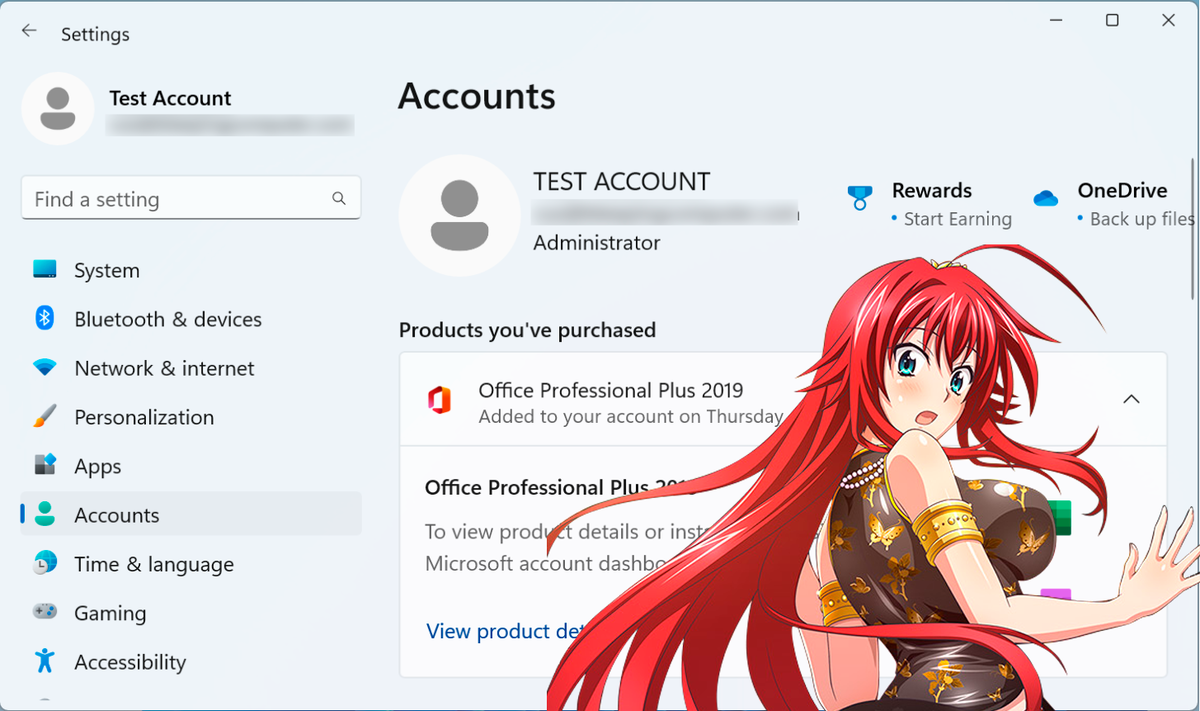The height and width of the screenshot is (711, 1200).
Task: Go to Network & internet
Action: pyautogui.click(x=190, y=368)
